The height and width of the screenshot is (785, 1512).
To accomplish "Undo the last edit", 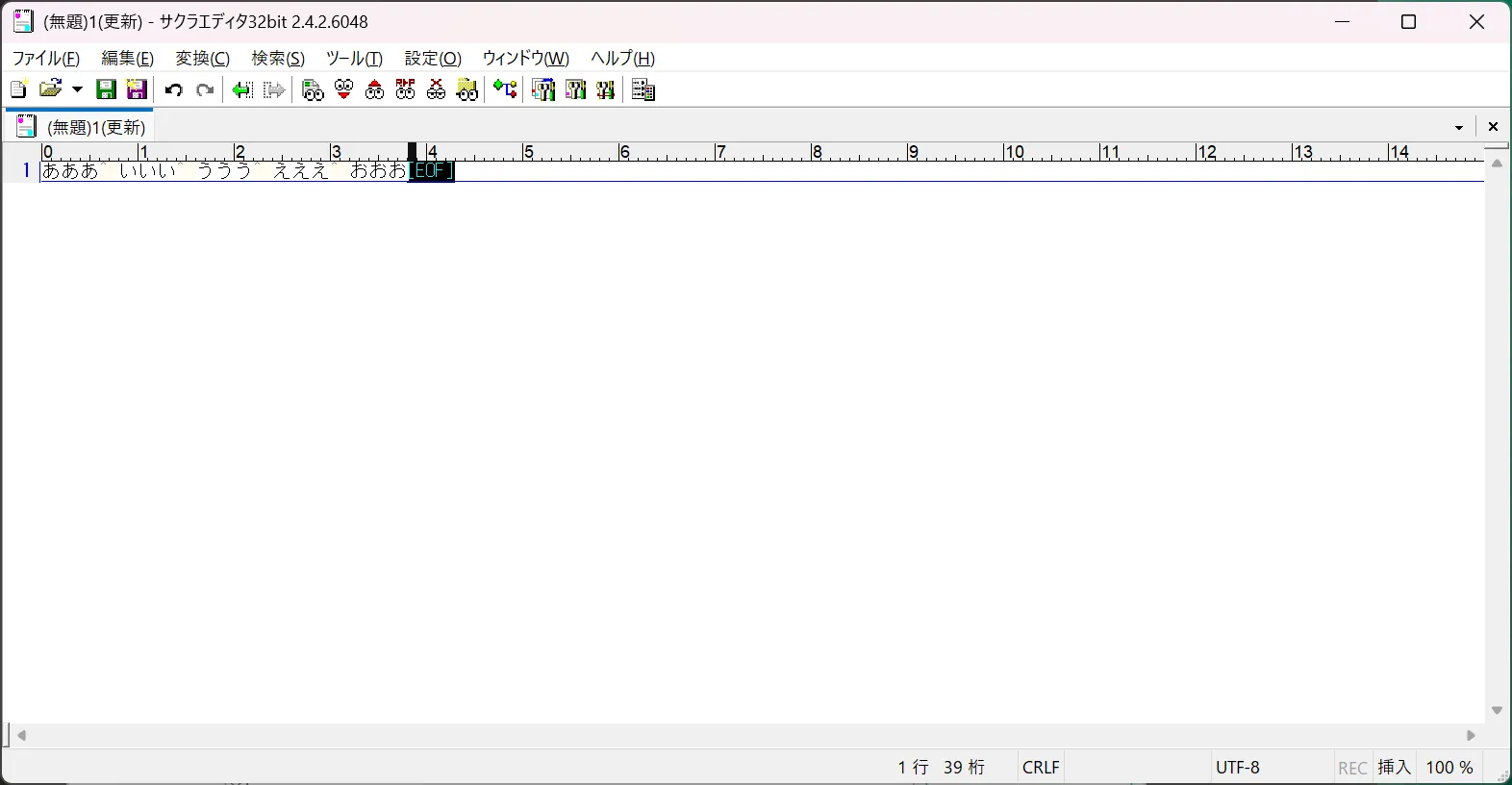I will 174,89.
